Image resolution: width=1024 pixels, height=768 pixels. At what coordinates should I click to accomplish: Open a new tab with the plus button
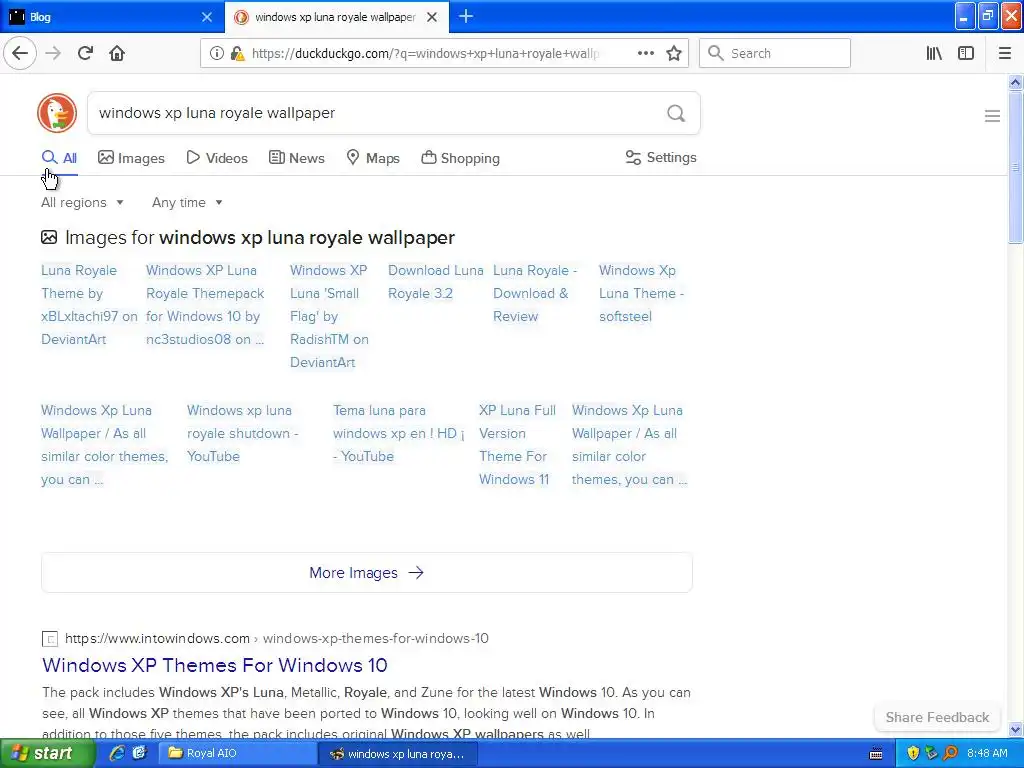click(x=466, y=17)
